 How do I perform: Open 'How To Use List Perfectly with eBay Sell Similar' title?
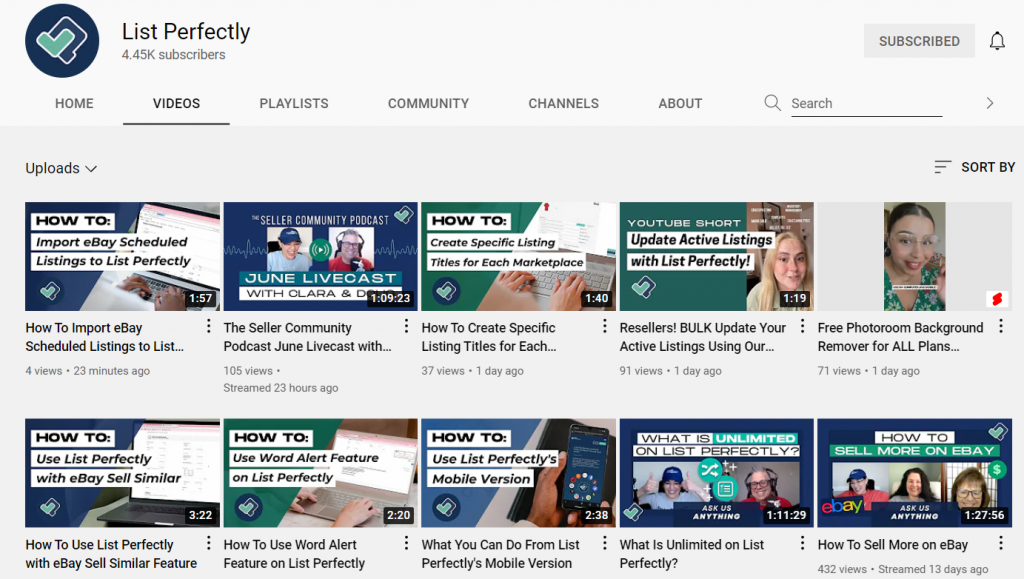pyautogui.click(x=111, y=554)
